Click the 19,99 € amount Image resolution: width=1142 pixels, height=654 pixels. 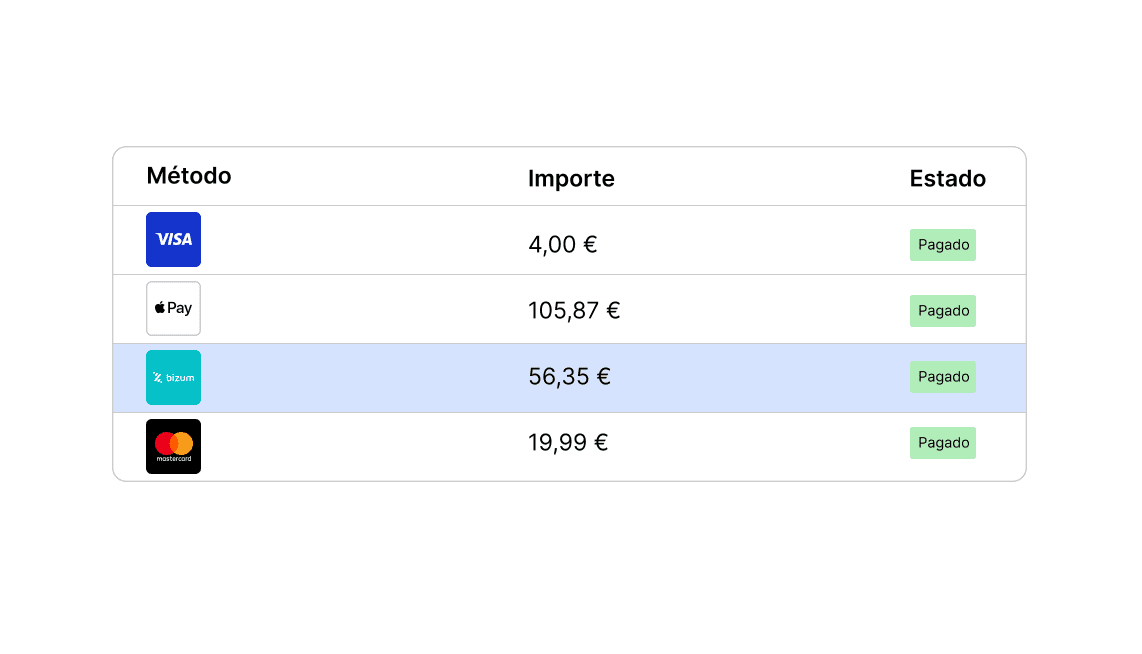tap(568, 443)
